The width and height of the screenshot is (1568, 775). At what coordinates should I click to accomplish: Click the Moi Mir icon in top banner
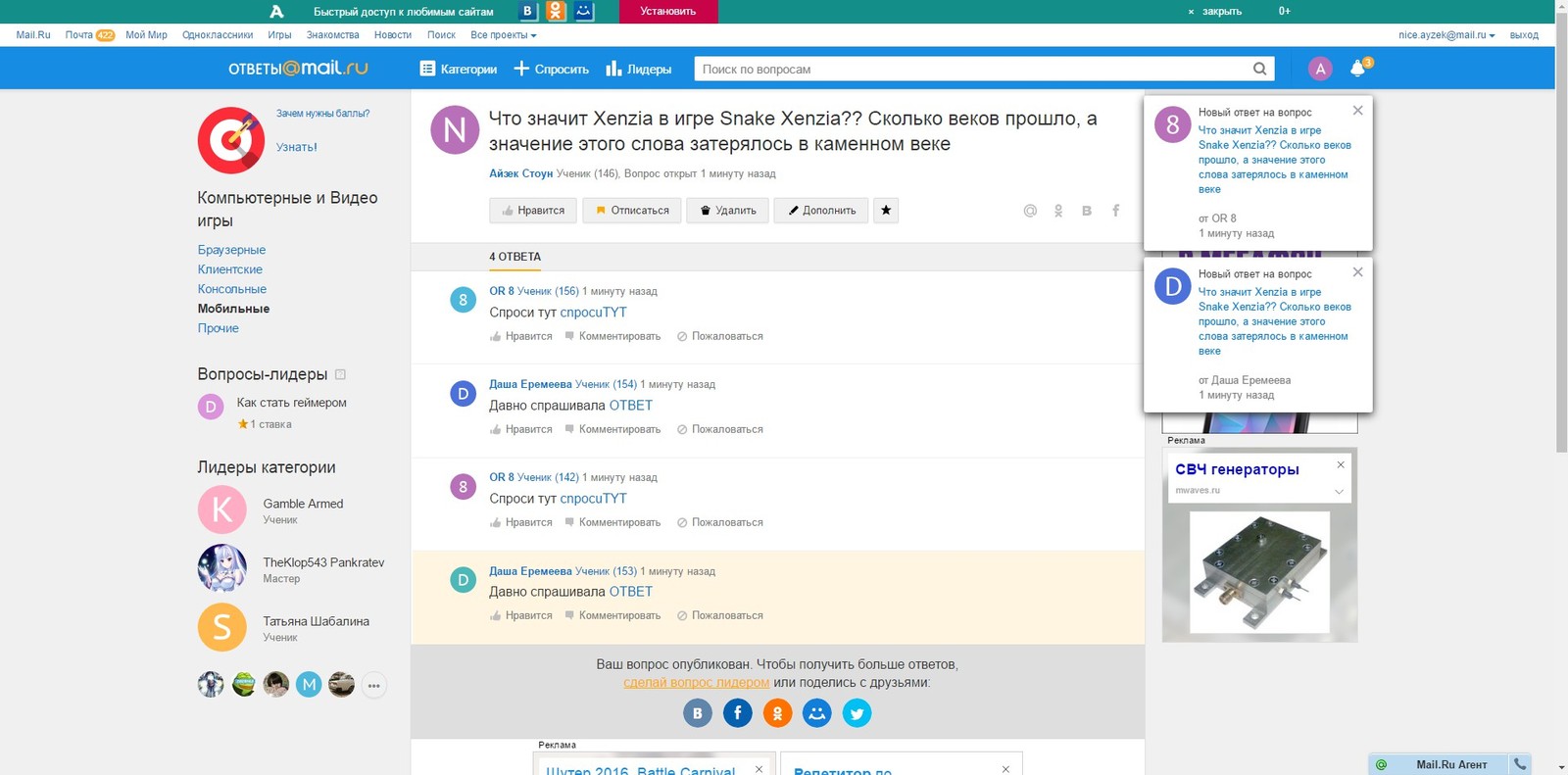(x=583, y=11)
